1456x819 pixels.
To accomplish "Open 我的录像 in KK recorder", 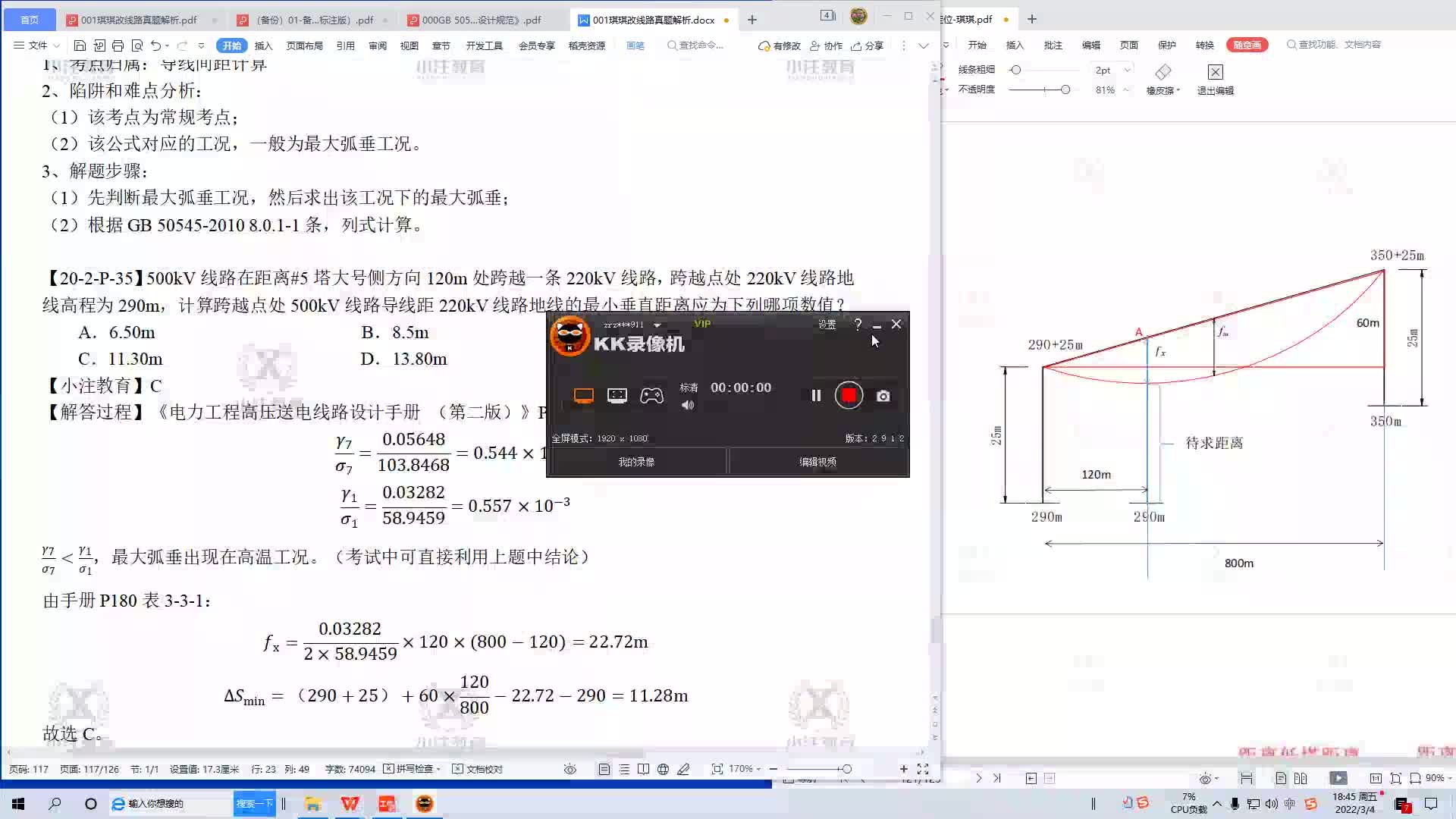I will (x=636, y=462).
